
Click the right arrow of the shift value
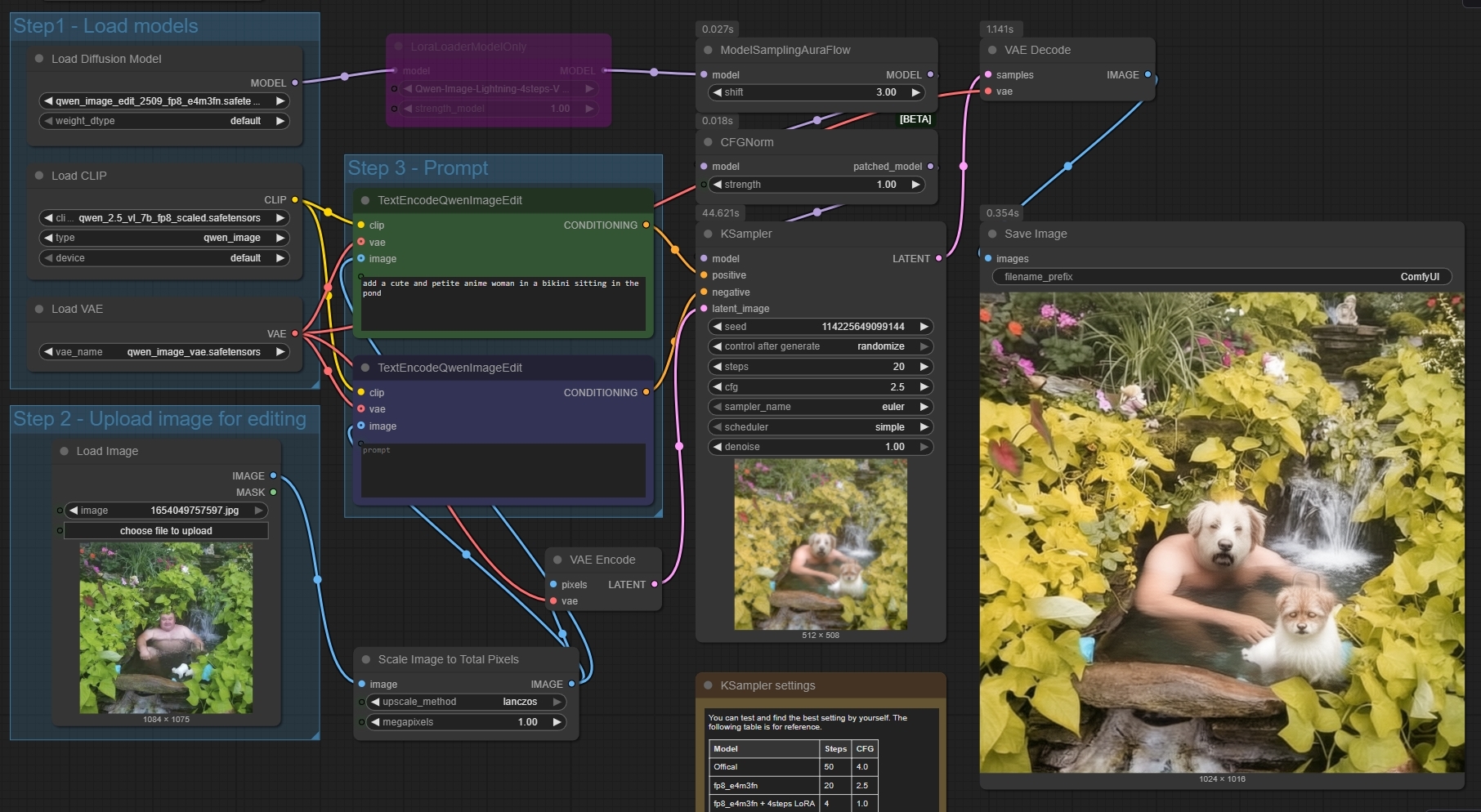(916, 92)
